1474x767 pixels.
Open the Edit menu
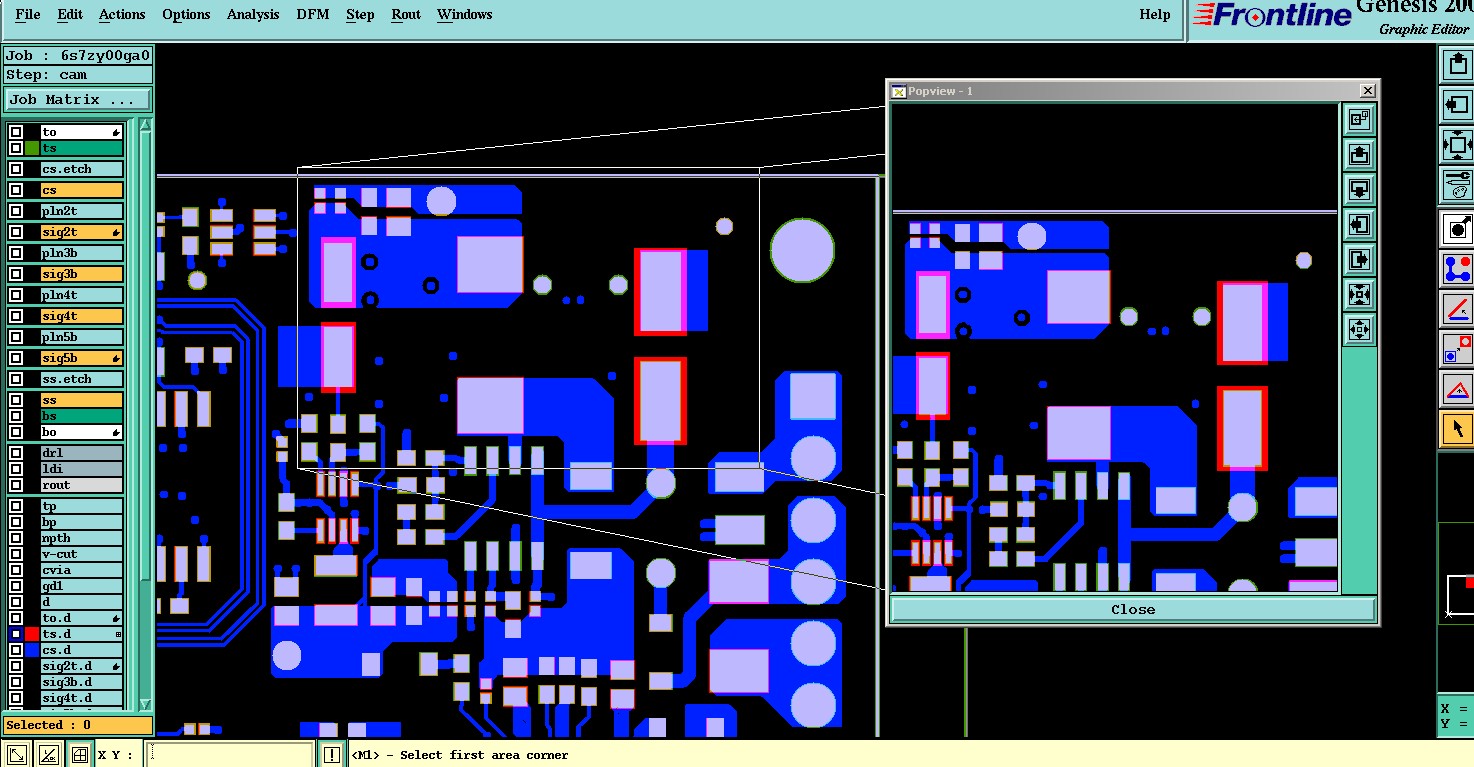[x=70, y=14]
